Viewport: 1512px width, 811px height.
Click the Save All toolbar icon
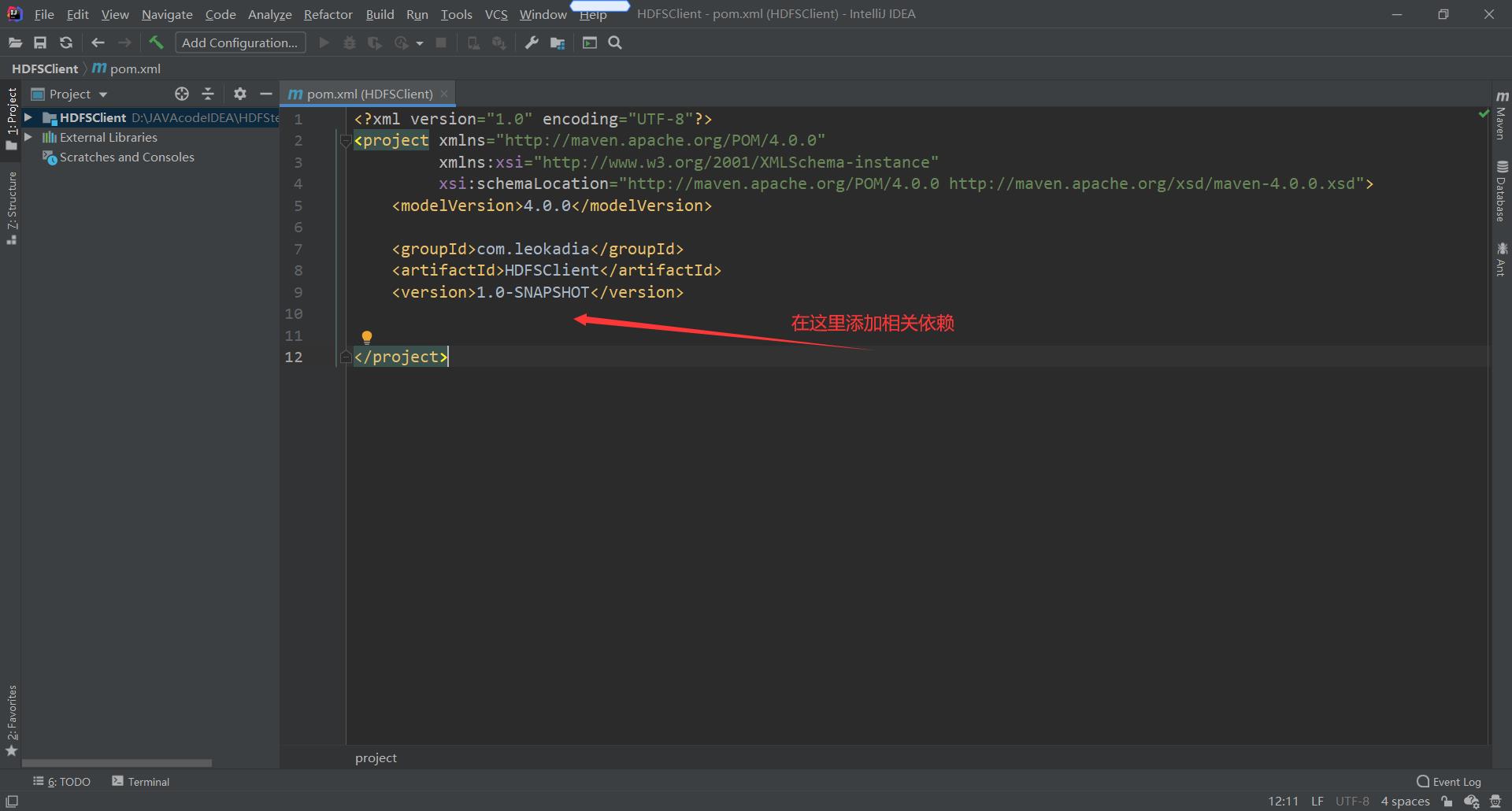40,43
